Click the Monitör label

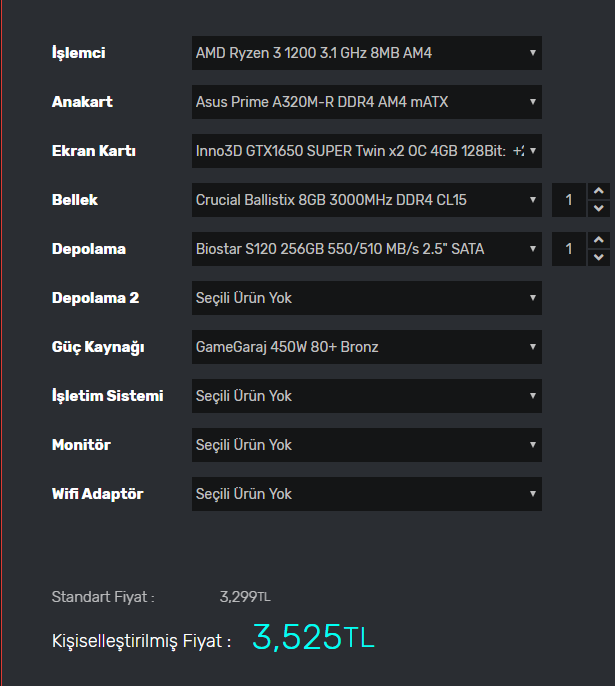click(81, 445)
